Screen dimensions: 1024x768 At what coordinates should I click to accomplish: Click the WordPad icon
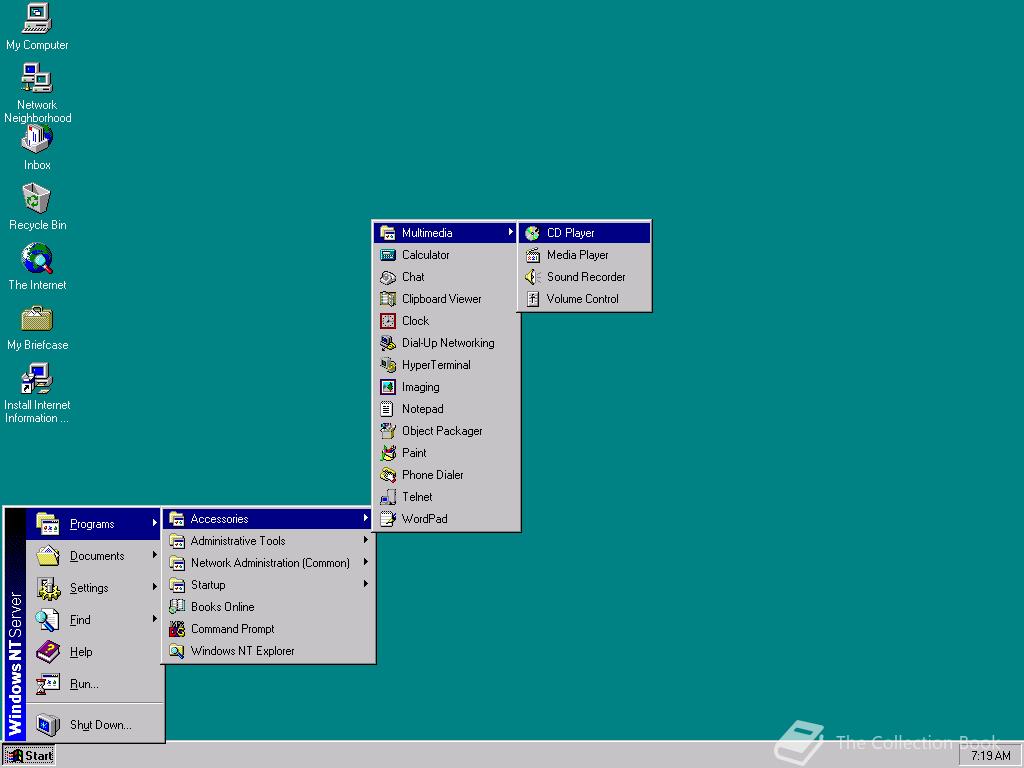tap(388, 519)
